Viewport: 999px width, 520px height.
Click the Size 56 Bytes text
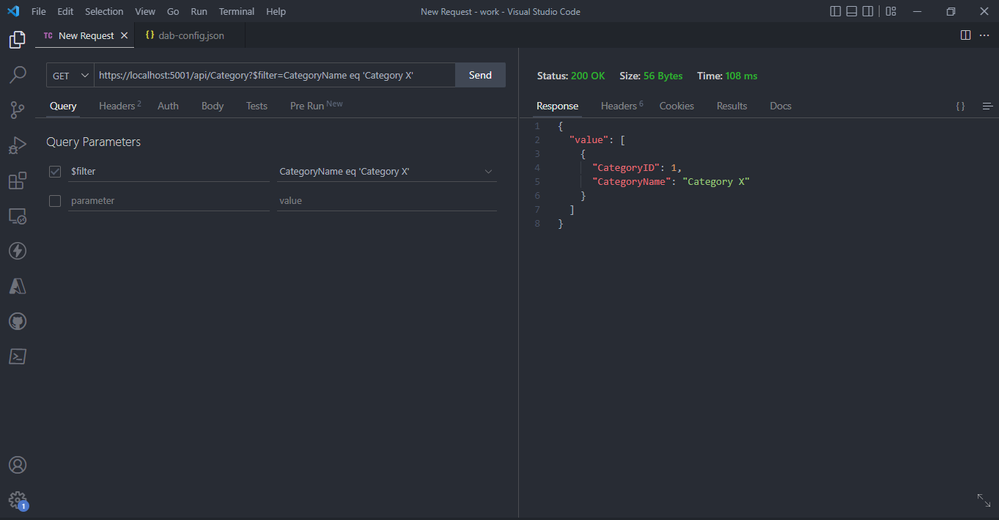tap(650, 76)
